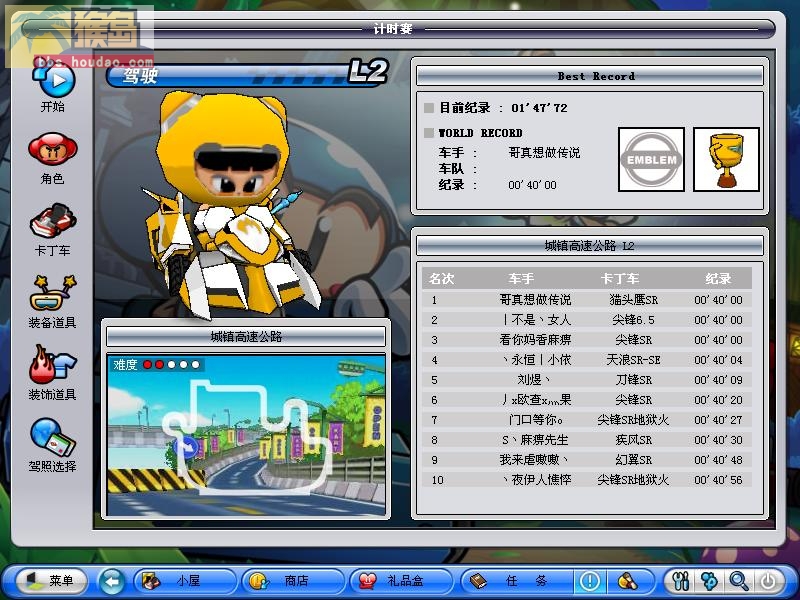Open the 驾照选择 license icon
This screenshot has height=600, width=800.
53,437
